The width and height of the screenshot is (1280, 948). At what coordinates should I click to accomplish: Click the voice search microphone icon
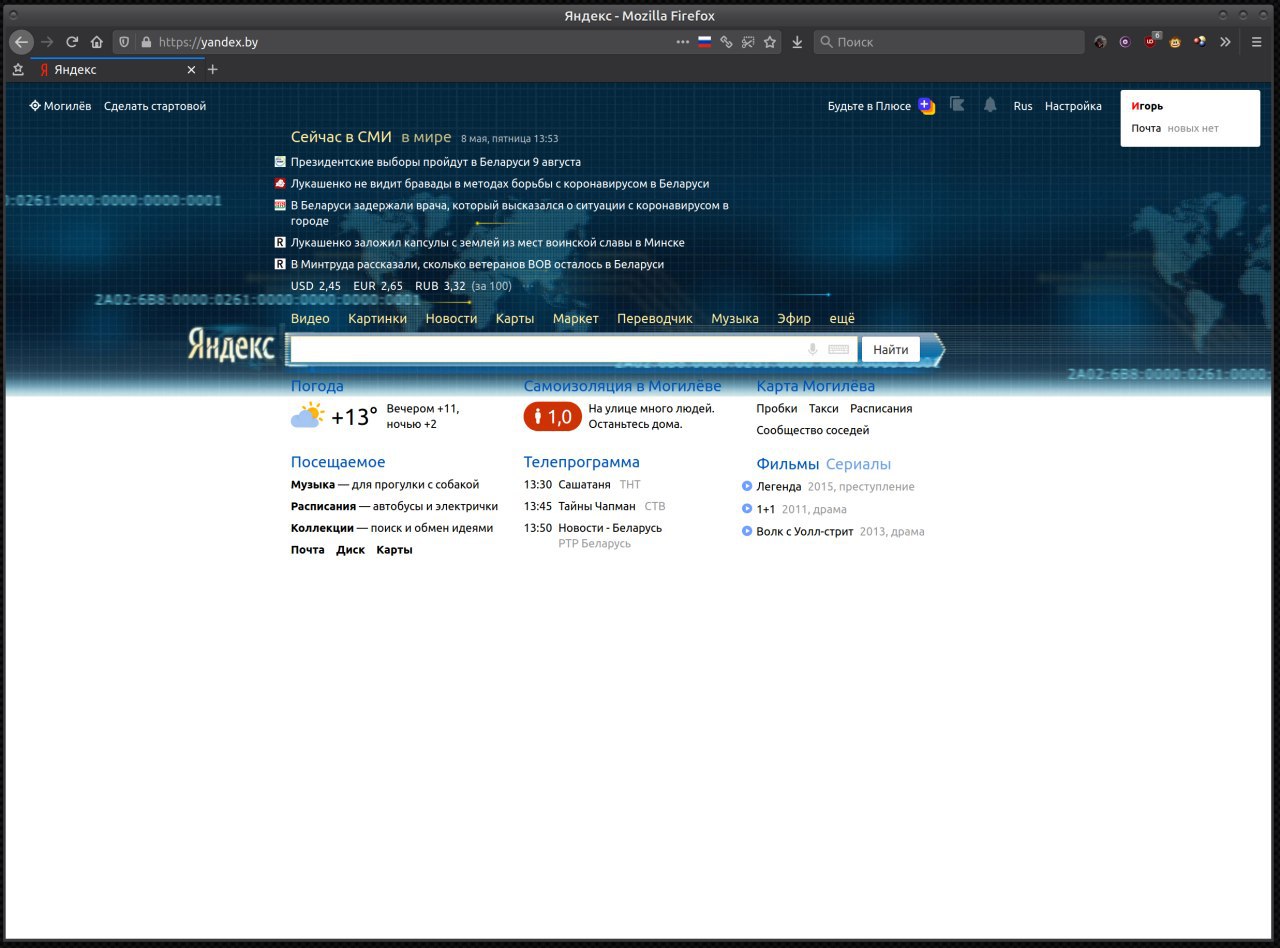click(812, 349)
